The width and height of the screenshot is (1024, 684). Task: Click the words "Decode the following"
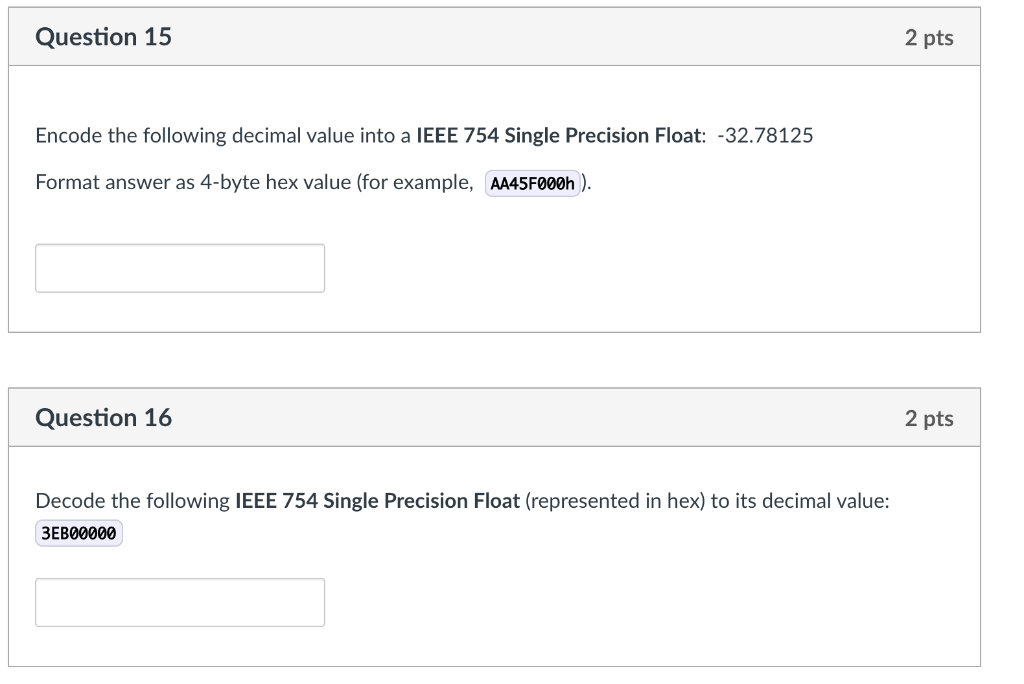coord(132,500)
